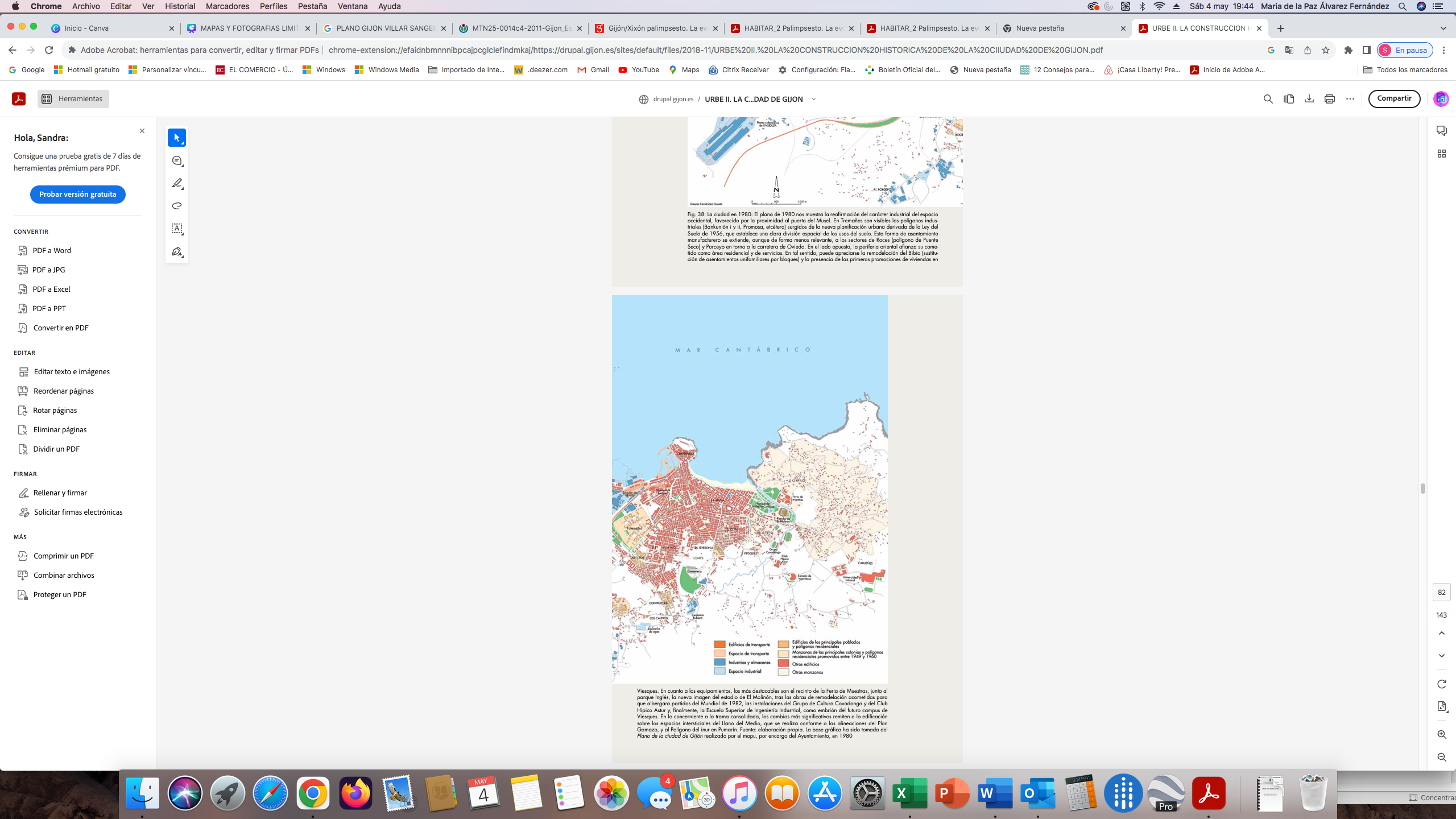Open the Marcadores menu
Image resolution: width=1456 pixels, height=819 pixels.
[x=227, y=6]
